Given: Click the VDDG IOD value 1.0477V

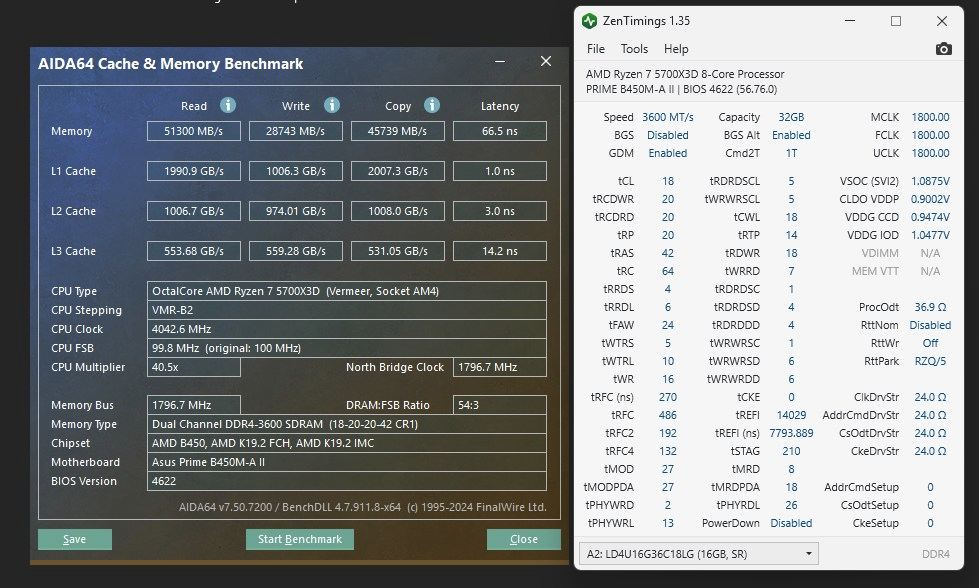Looking at the screenshot, I should tap(930, 235).
